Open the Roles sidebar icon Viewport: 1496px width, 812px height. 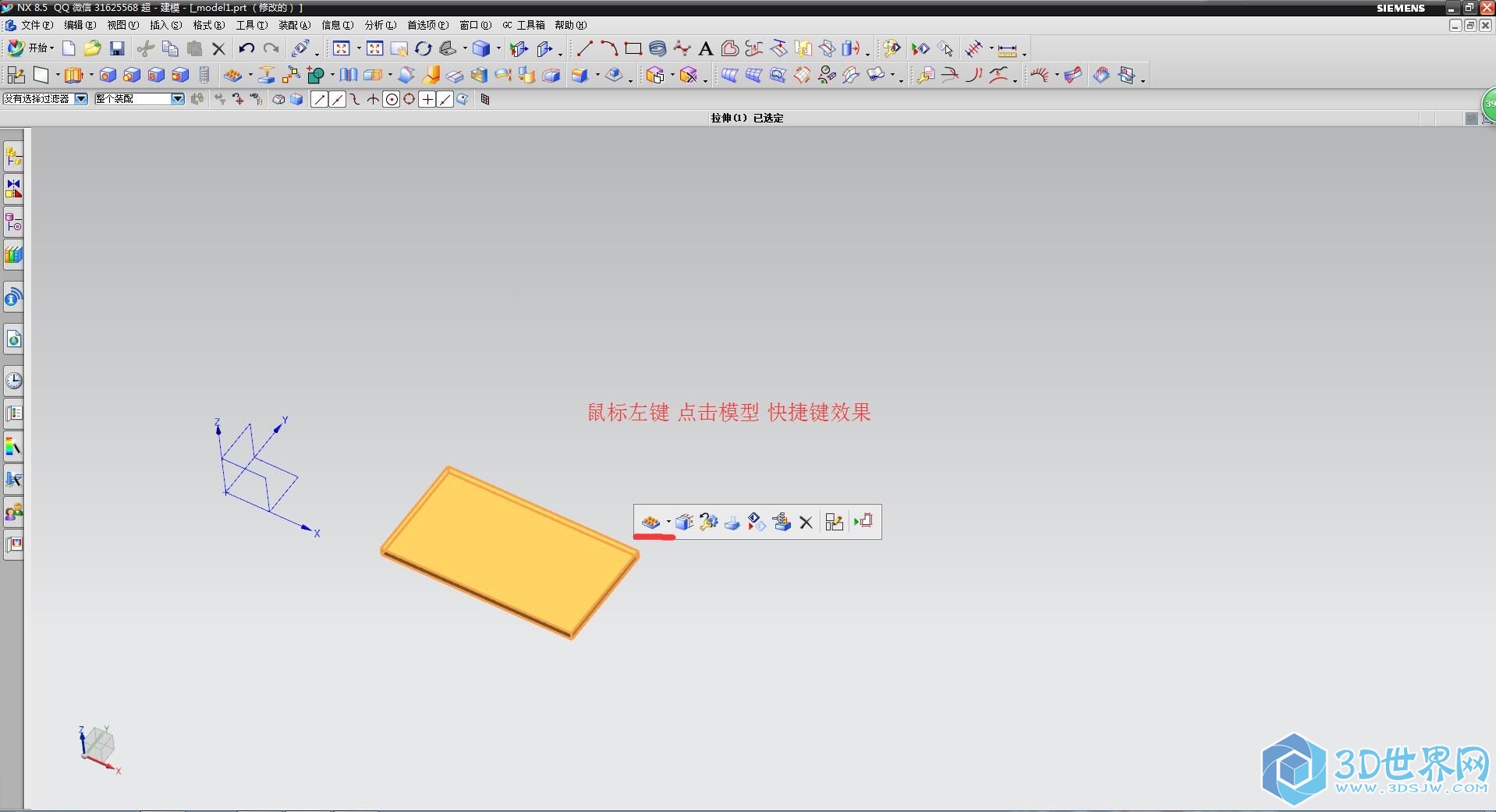point(13,511)
